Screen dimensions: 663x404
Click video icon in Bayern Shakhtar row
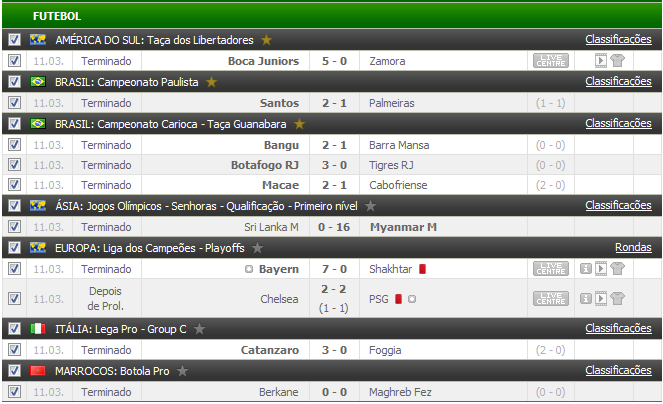pos(600,269)
